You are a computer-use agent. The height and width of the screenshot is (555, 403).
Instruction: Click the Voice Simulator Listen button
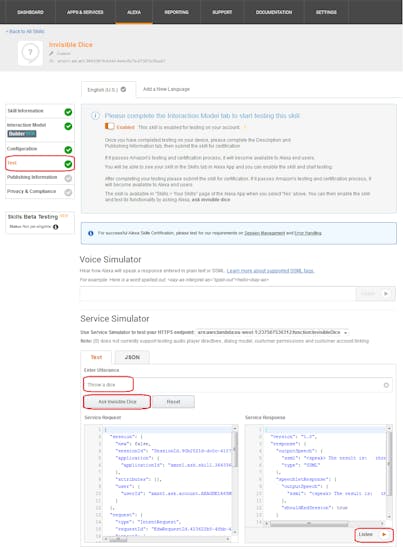(x=375, y=293)
